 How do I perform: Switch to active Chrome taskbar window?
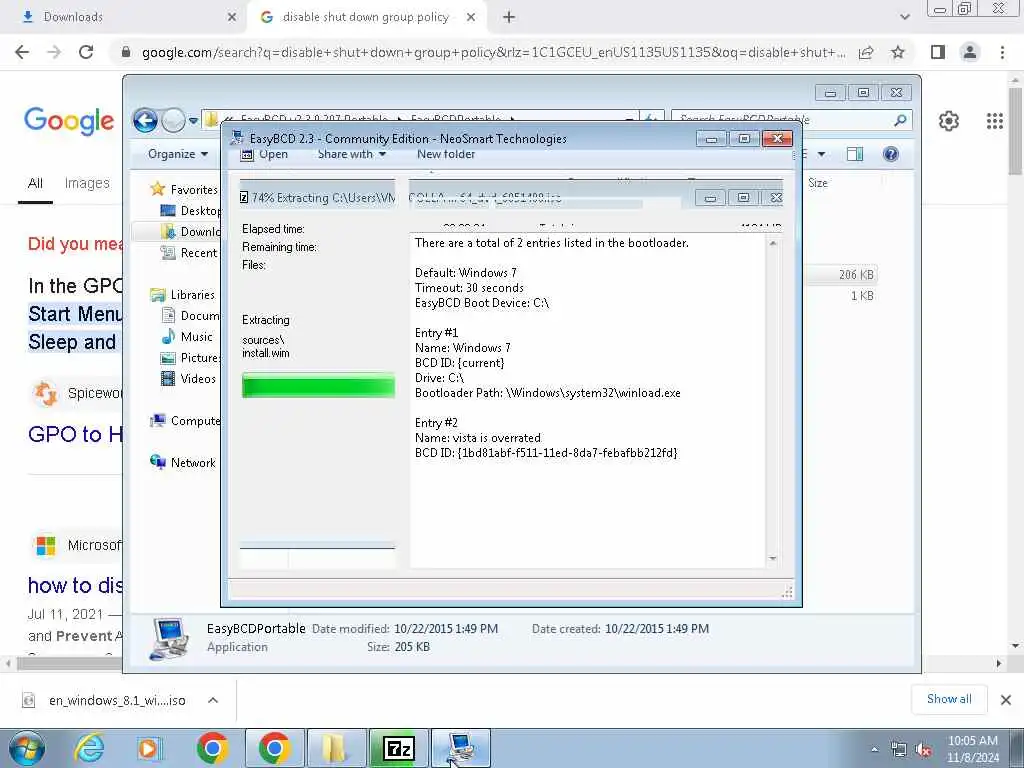[x=274, y=748]
